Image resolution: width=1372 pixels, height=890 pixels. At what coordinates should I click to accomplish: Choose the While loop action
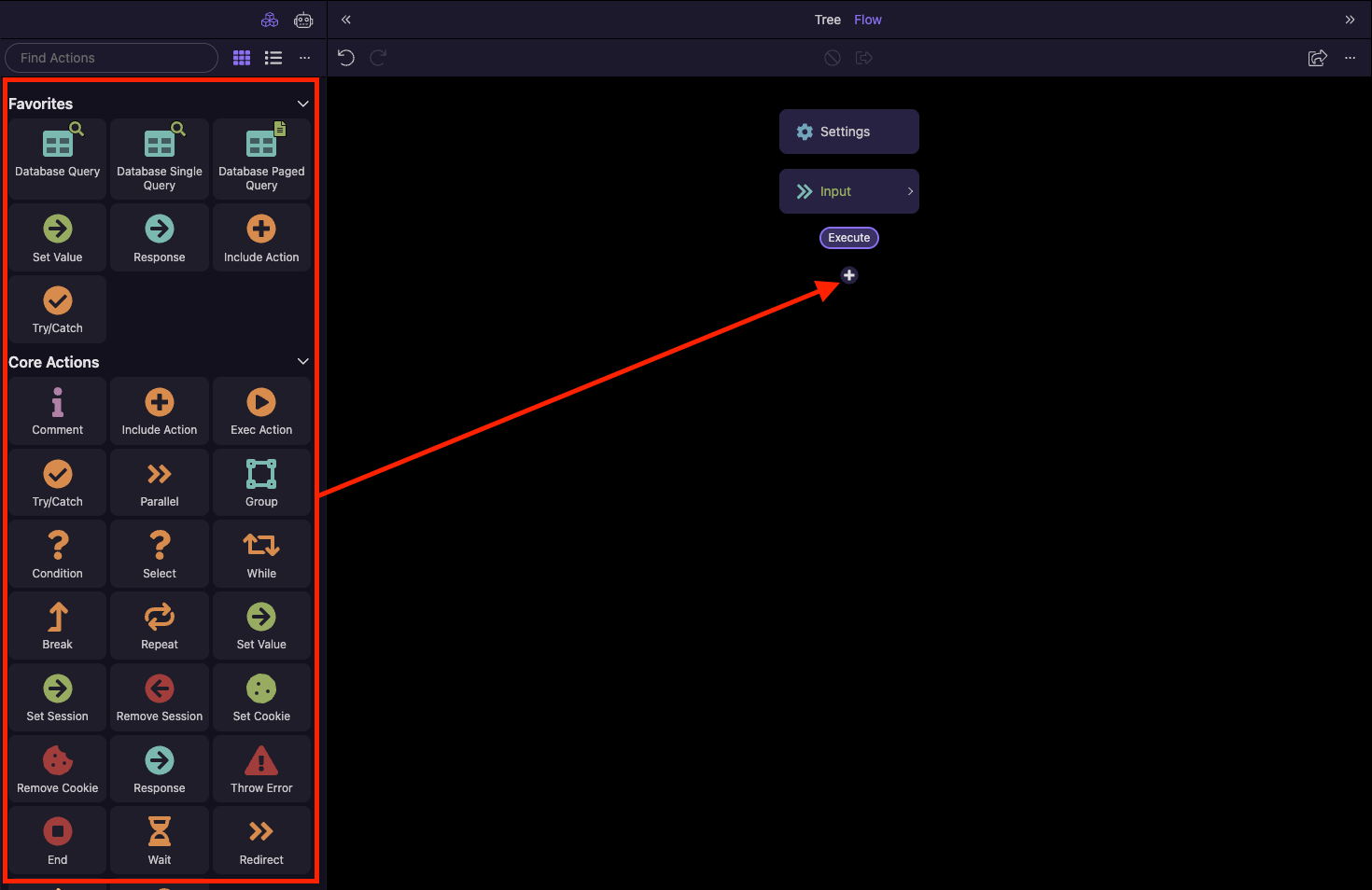coord(261,554)
